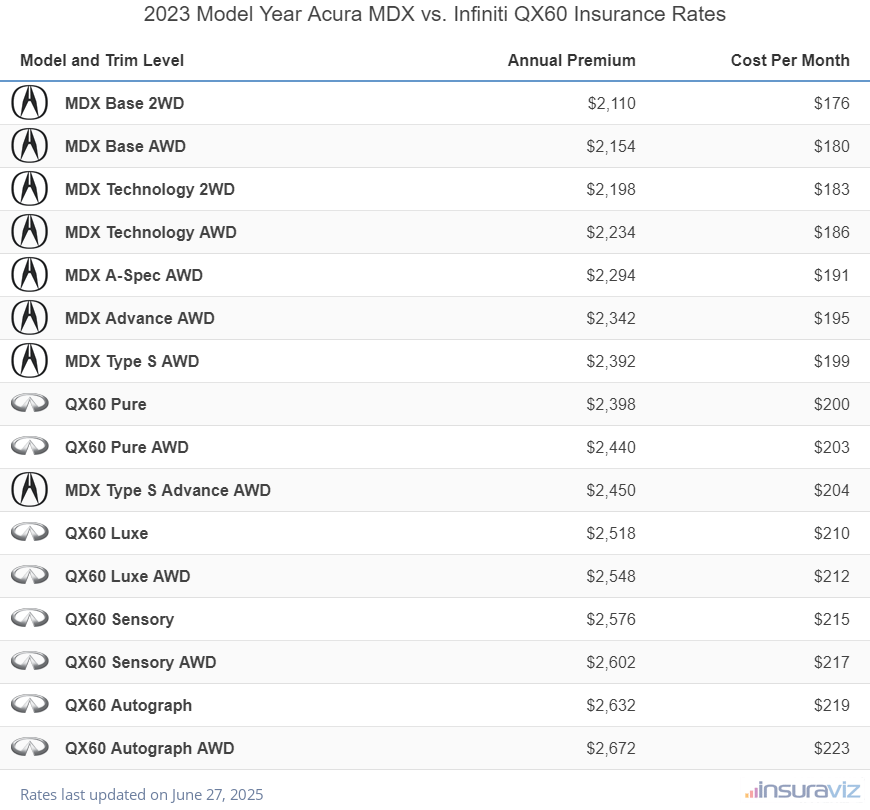Viewport: 870px width, 810px height.
Task: Select the 'QX60 Sensory' trim name
Action: [119, 619]
